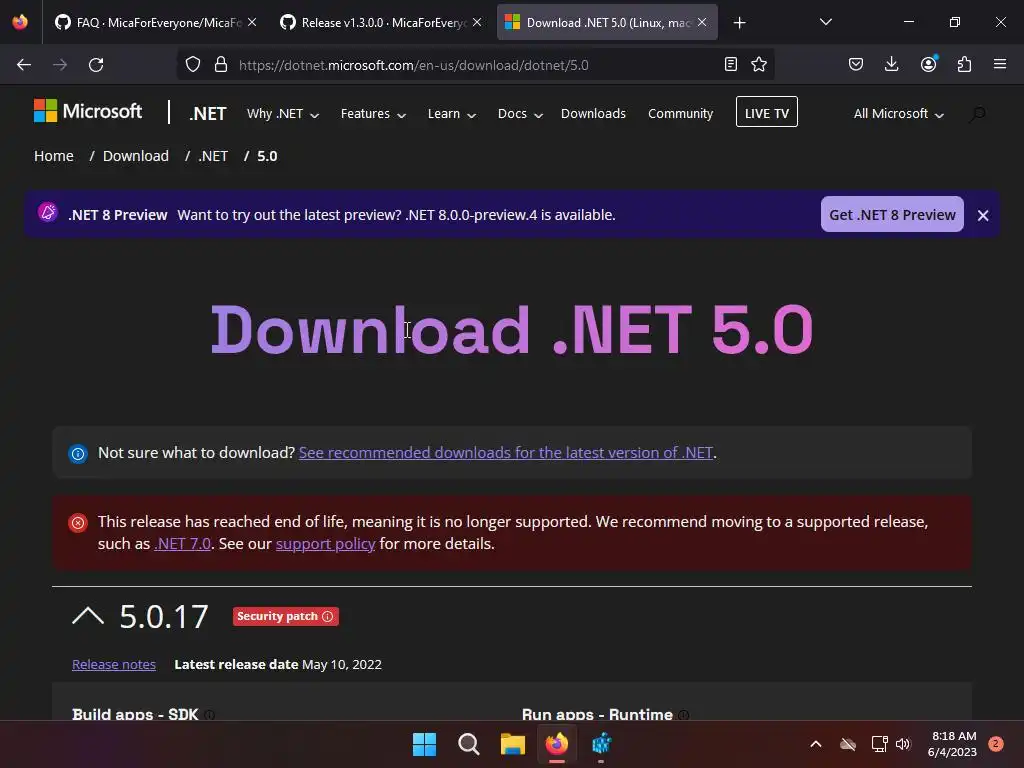Image resolution: width=1024 pixels, height=768 pixels.
Task: Click the address bar URL field
Action: [x=477, y=65]
